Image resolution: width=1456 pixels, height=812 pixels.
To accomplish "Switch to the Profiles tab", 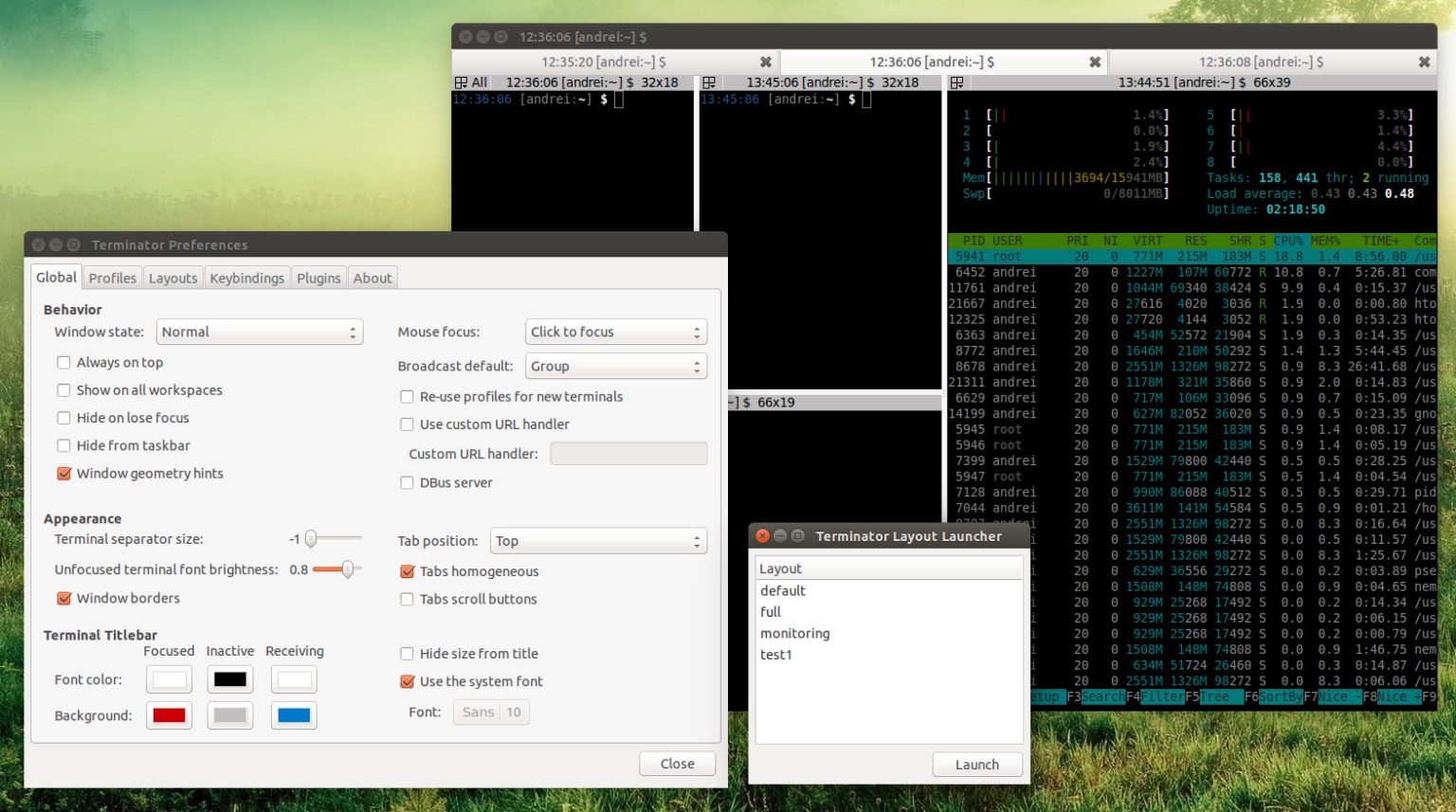I will click(x=112, y=277).
